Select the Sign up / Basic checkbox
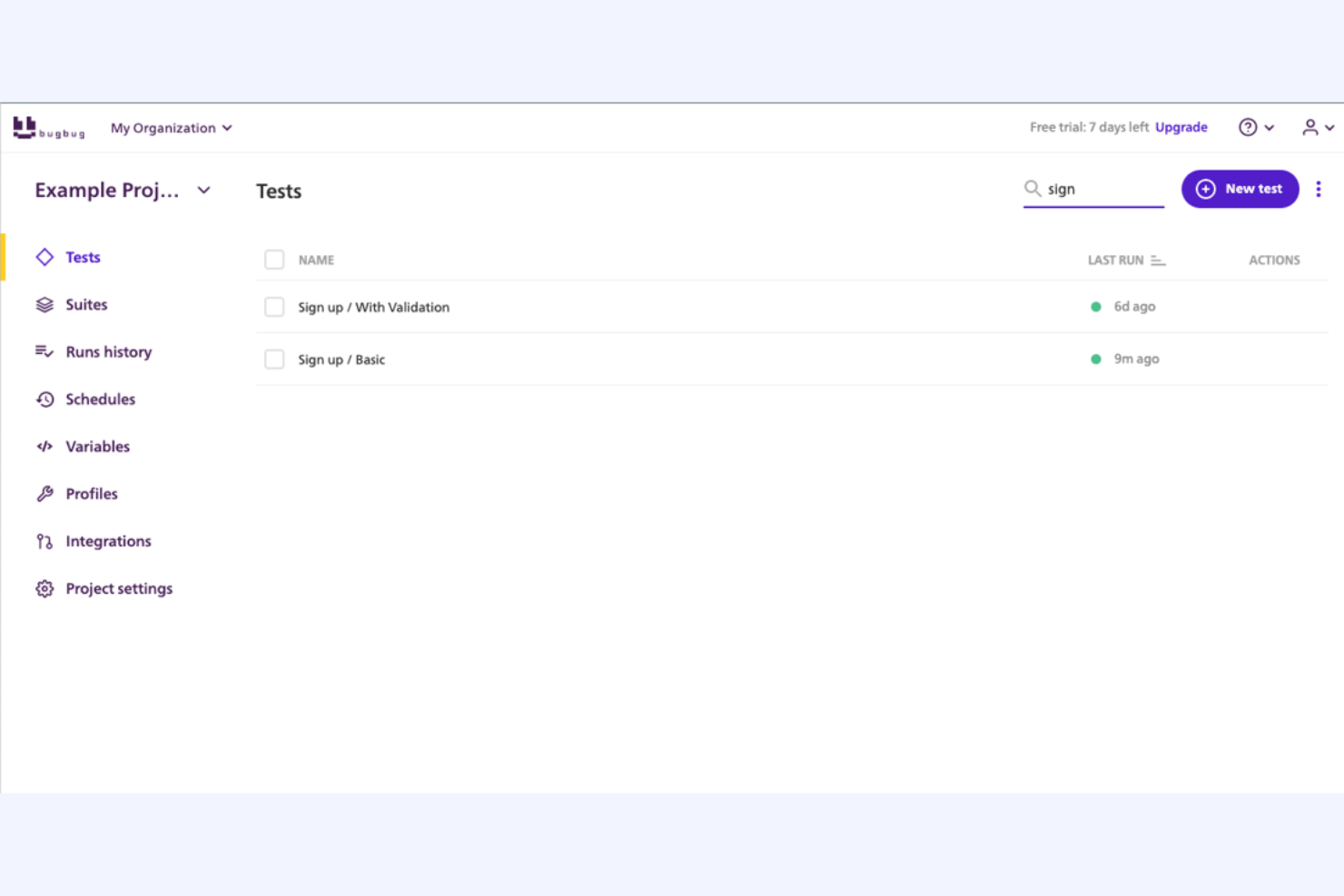The width and height of the screenshot is (1344, 896). (274, 359)
